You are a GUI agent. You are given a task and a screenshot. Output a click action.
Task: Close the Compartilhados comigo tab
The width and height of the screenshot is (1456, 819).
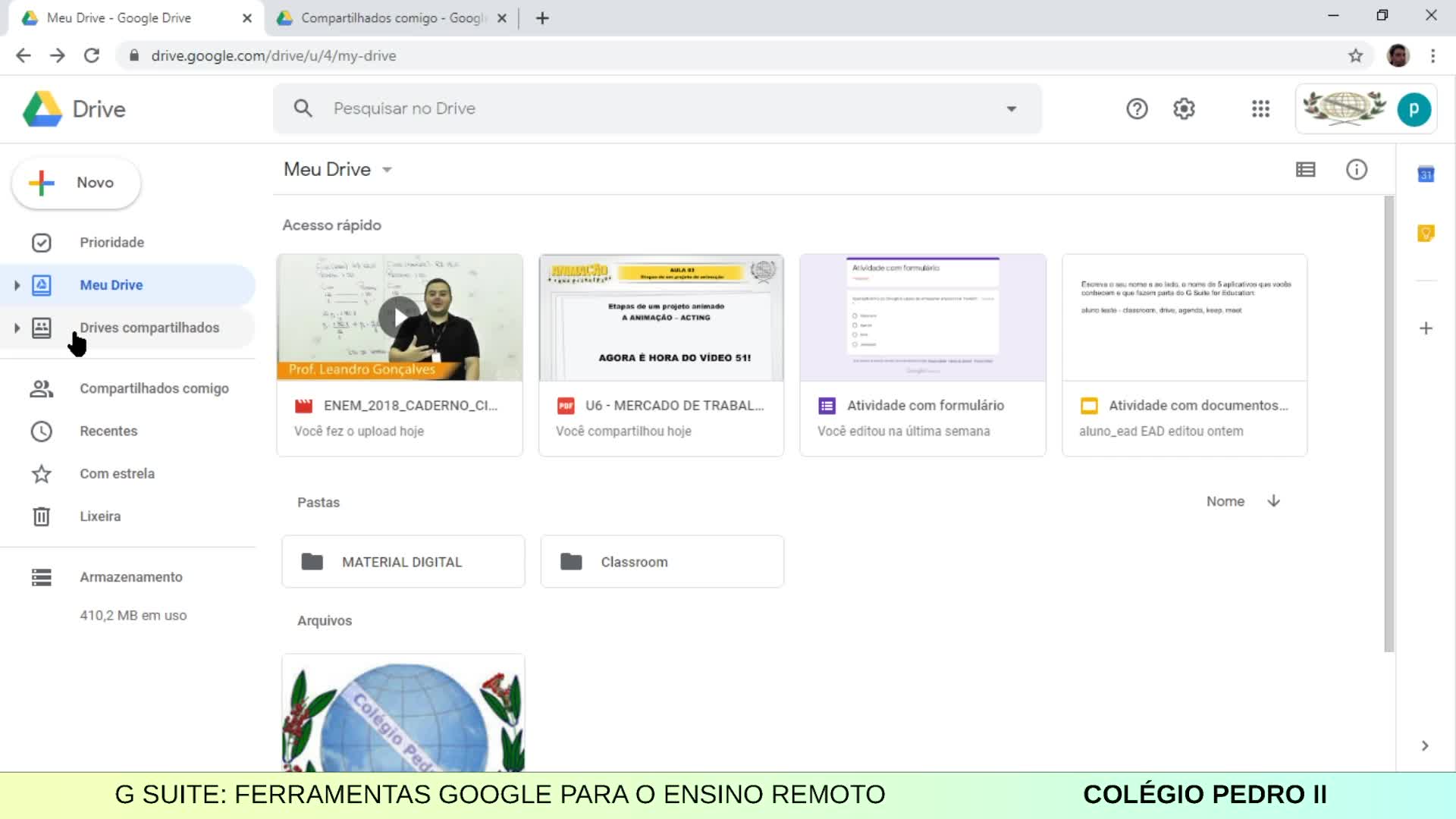pyautogui.click(x=501, y=18)
